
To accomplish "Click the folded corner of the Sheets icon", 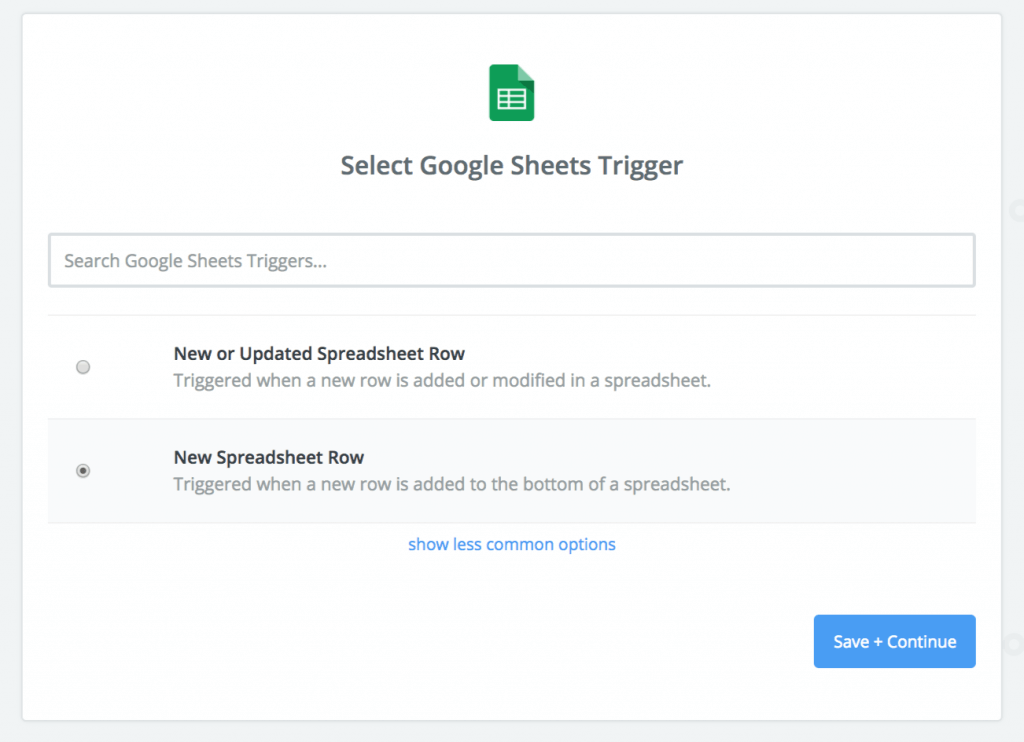I will [x=526, y=73].
